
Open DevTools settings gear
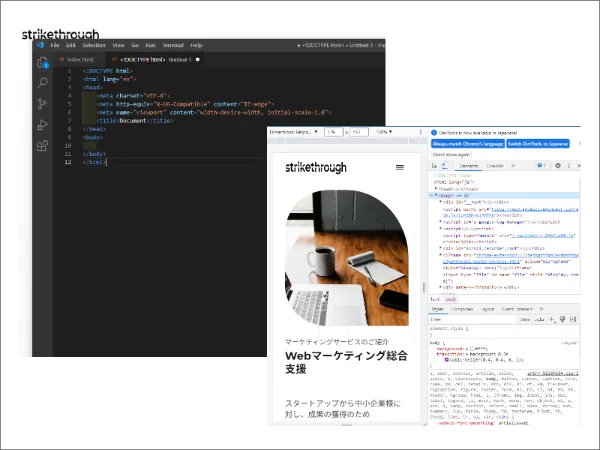click(x=559, y=165)
